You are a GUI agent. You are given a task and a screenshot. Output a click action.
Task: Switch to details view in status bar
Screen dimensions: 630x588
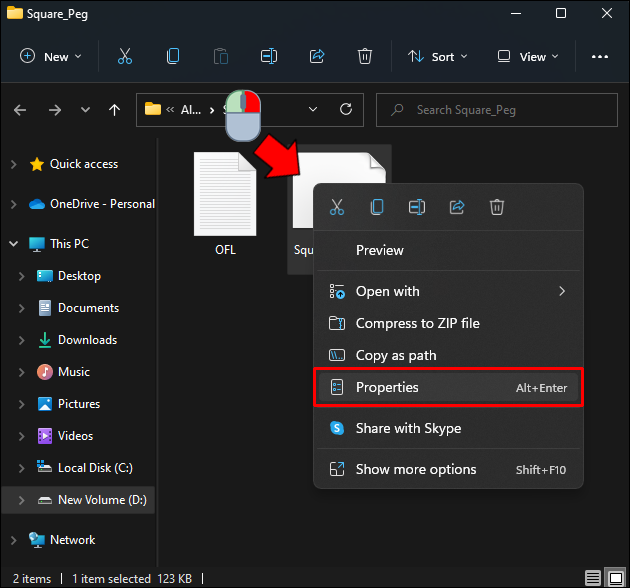click(593, 578)
